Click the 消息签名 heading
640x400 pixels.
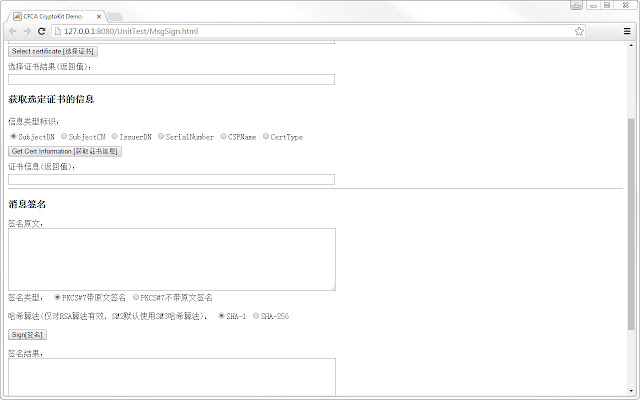coord(27,204)
